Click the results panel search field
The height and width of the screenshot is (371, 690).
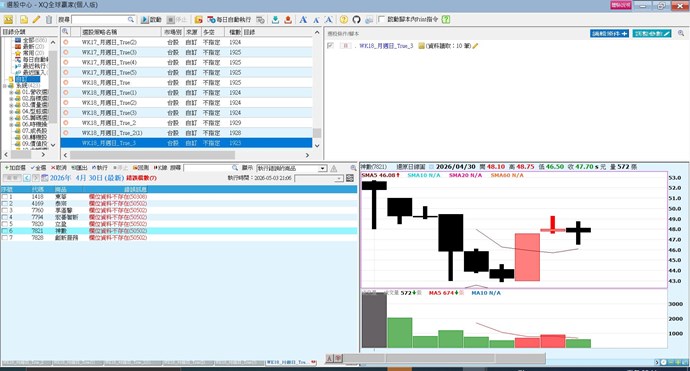click(x=210, y=168)
